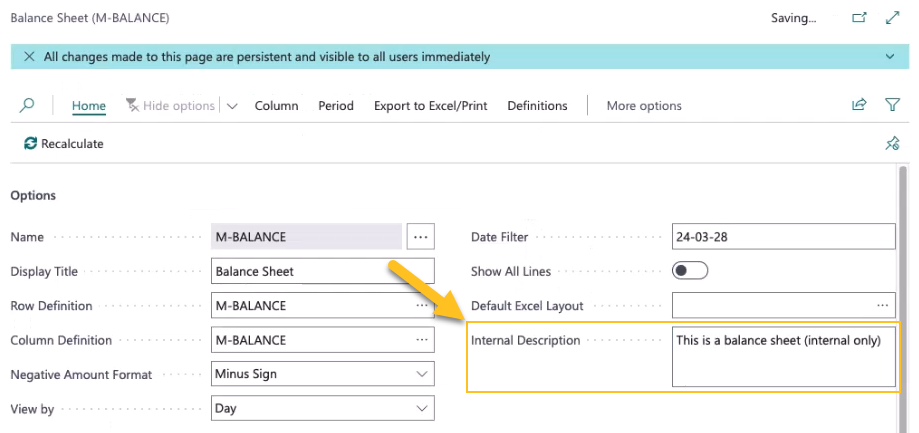
Task: Click the expand page arrows icon
Action: click(892, 18)
